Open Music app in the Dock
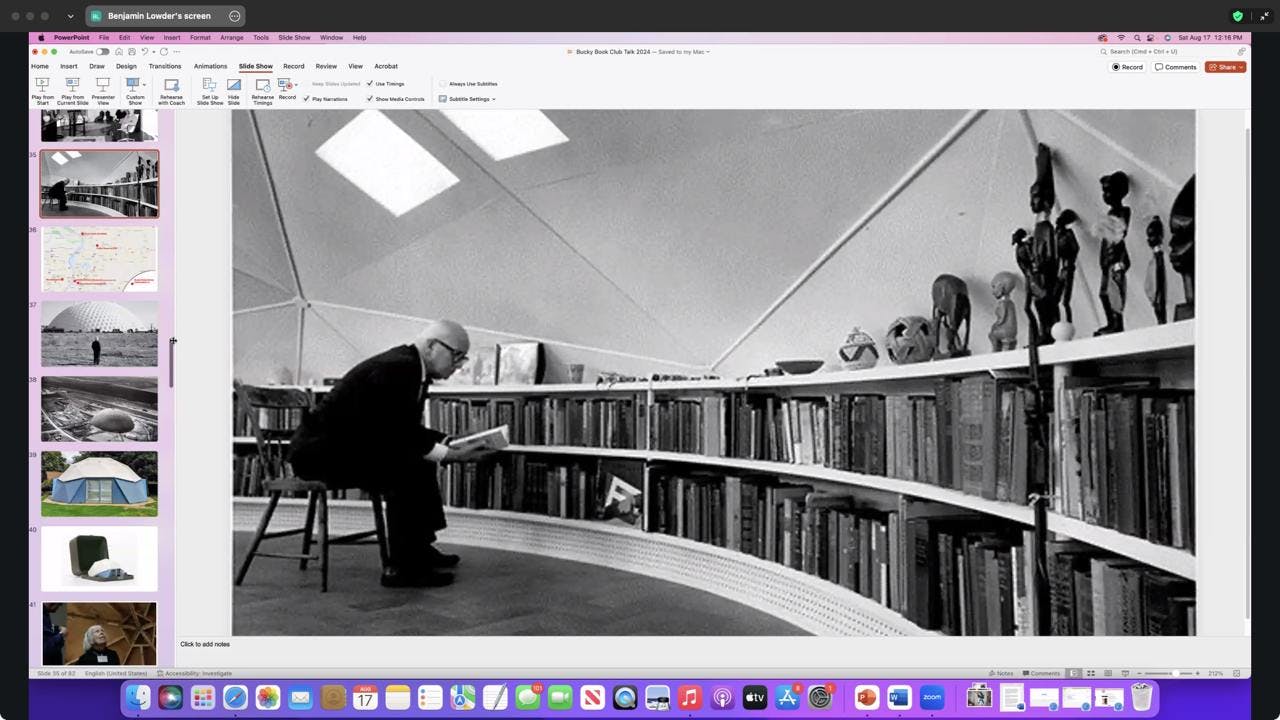Viewport: 1280px width, 720px height. (x=689, y=697)
